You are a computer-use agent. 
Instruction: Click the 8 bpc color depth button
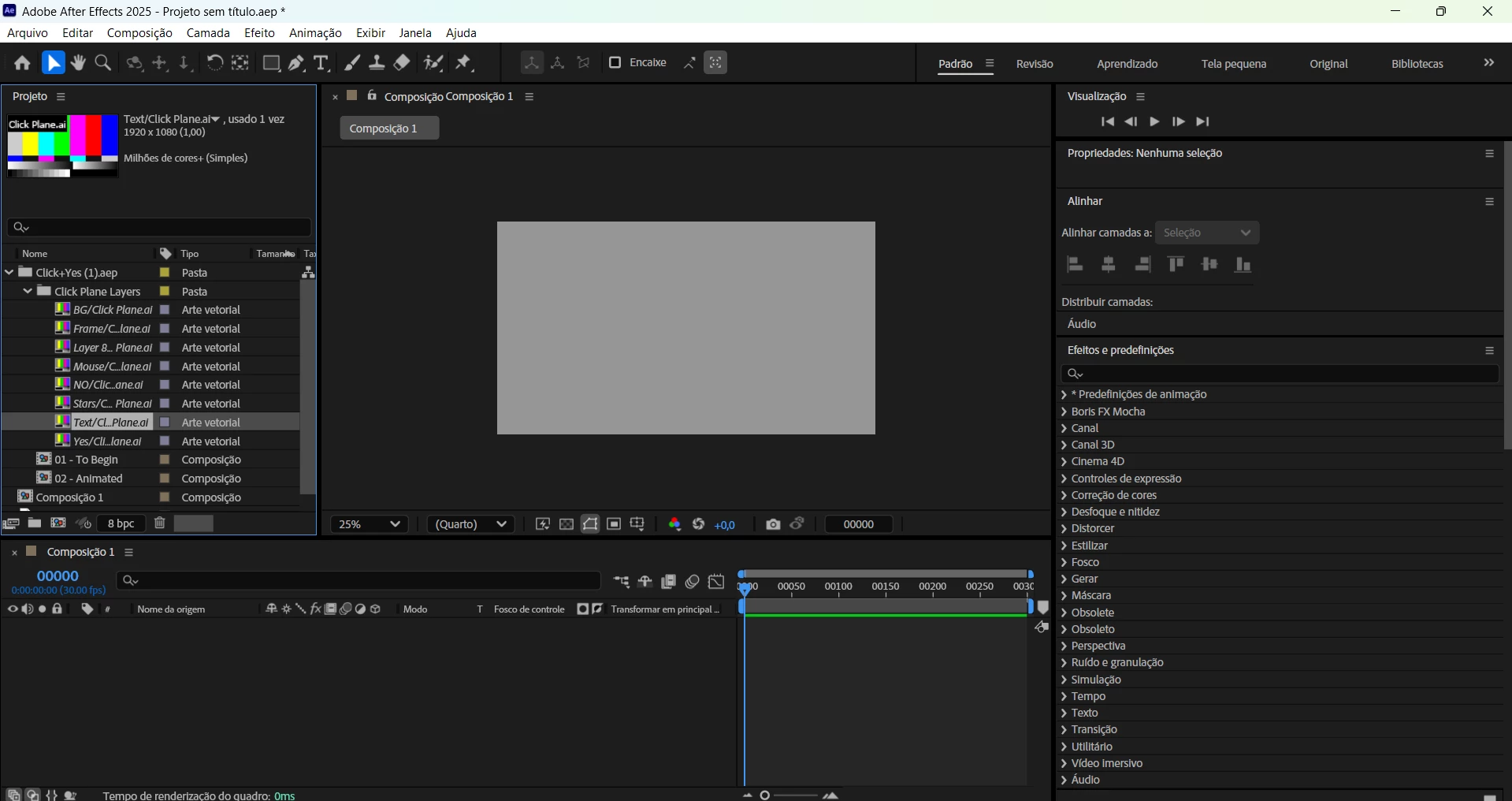(x=121, y=523)
